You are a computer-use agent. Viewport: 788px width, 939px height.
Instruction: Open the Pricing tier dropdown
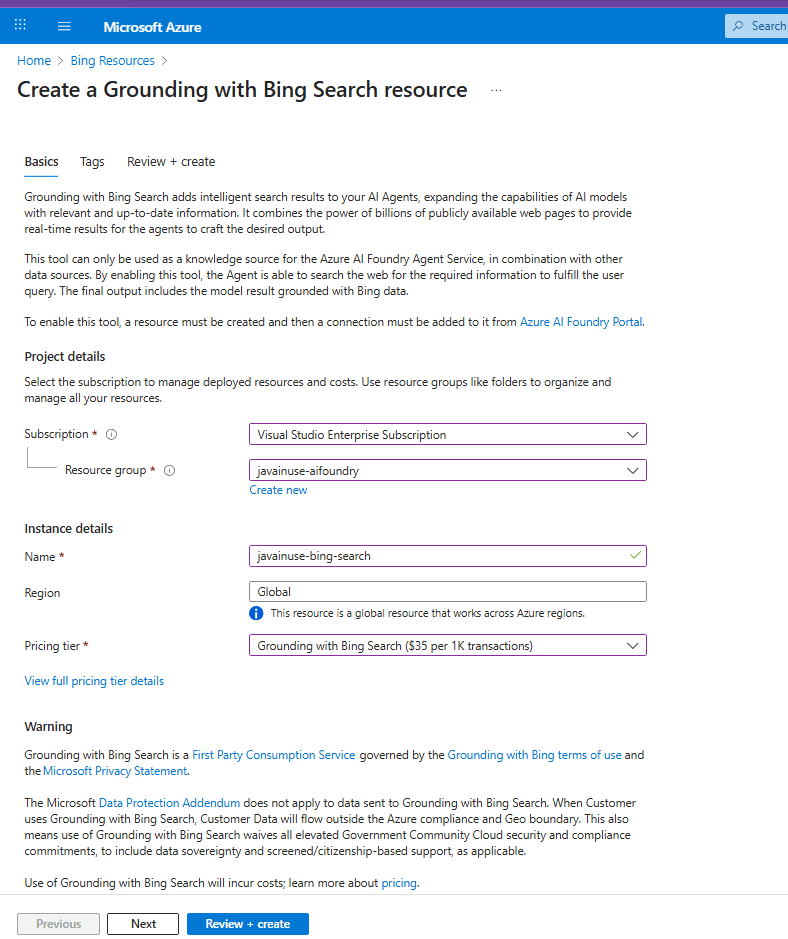click(x=632, y=645)
